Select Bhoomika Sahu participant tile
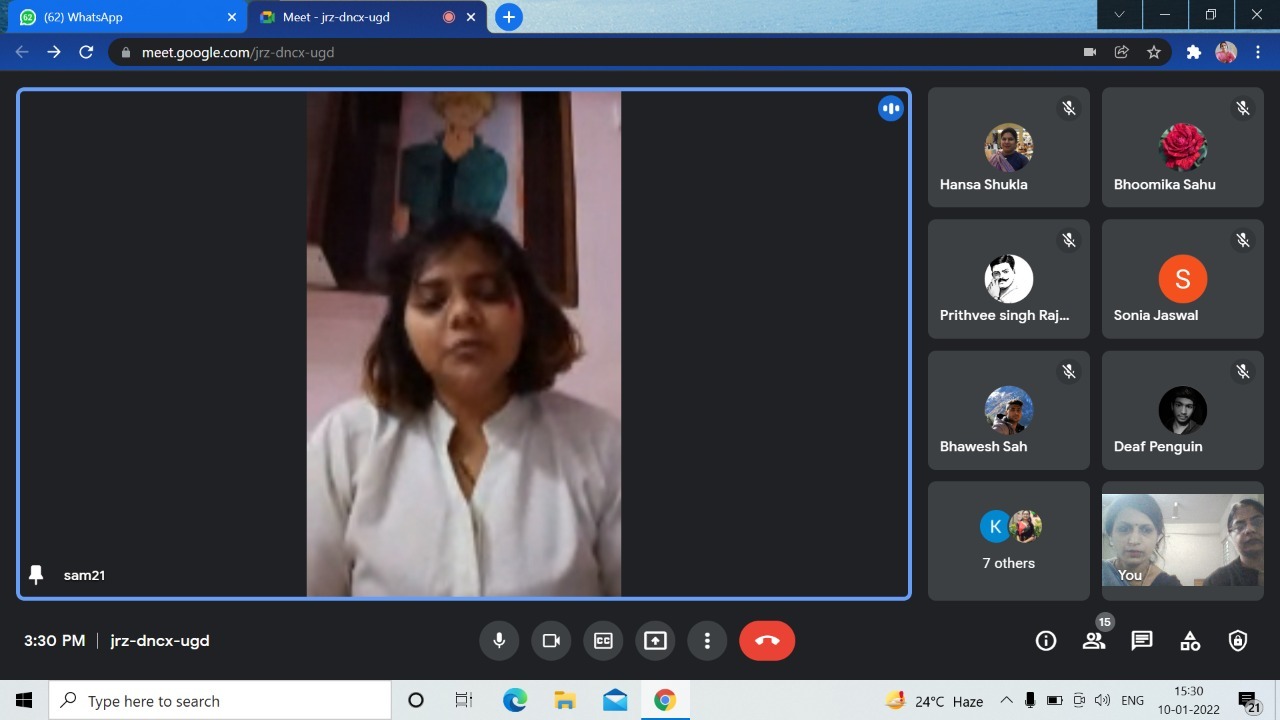 (x=1183, y=147)
